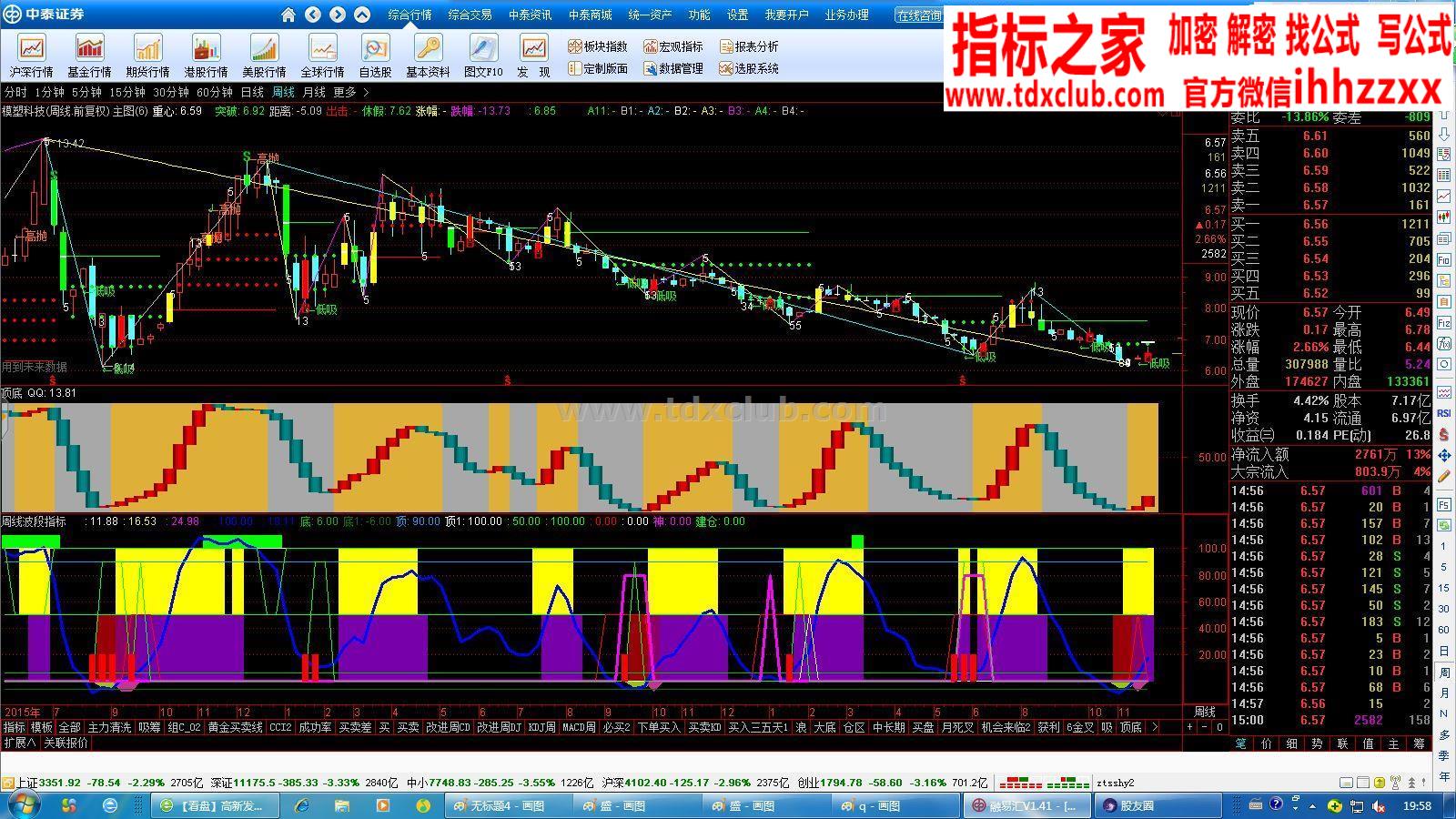Open 报表分析 report analysis
1456x819 pixels.
click(749, 46)
